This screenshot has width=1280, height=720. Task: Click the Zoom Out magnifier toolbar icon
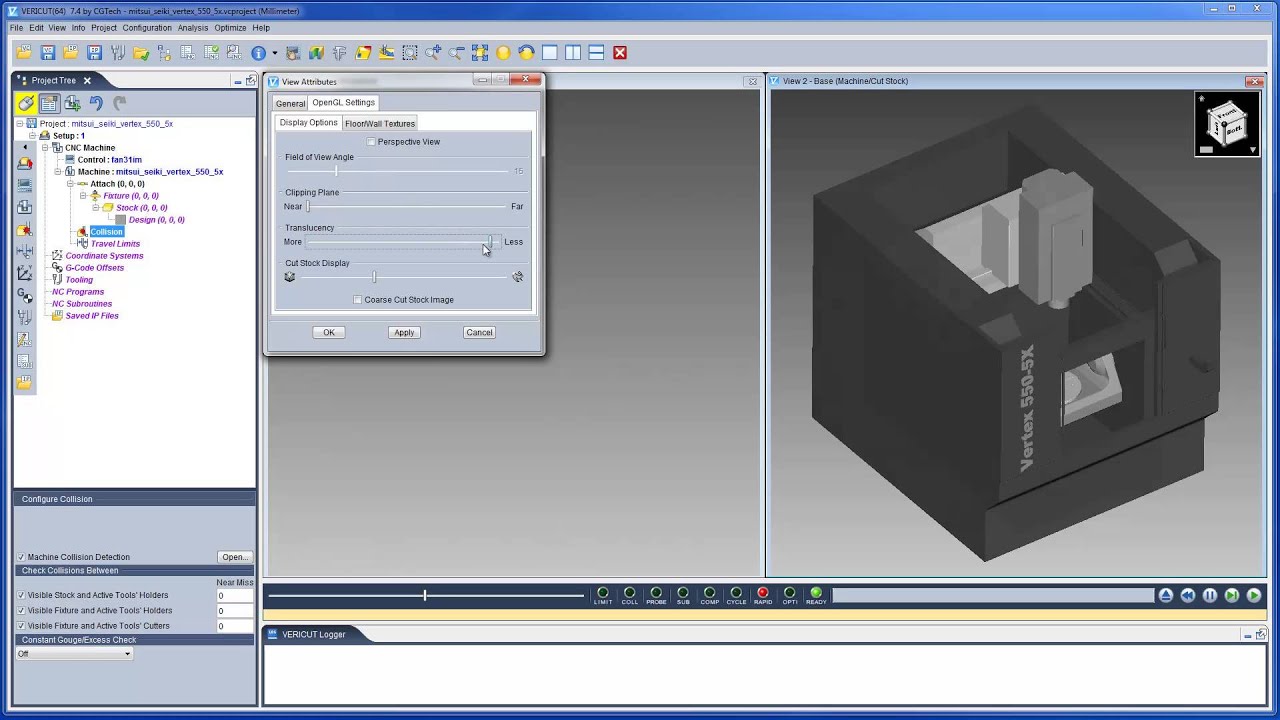pos(456,53)
